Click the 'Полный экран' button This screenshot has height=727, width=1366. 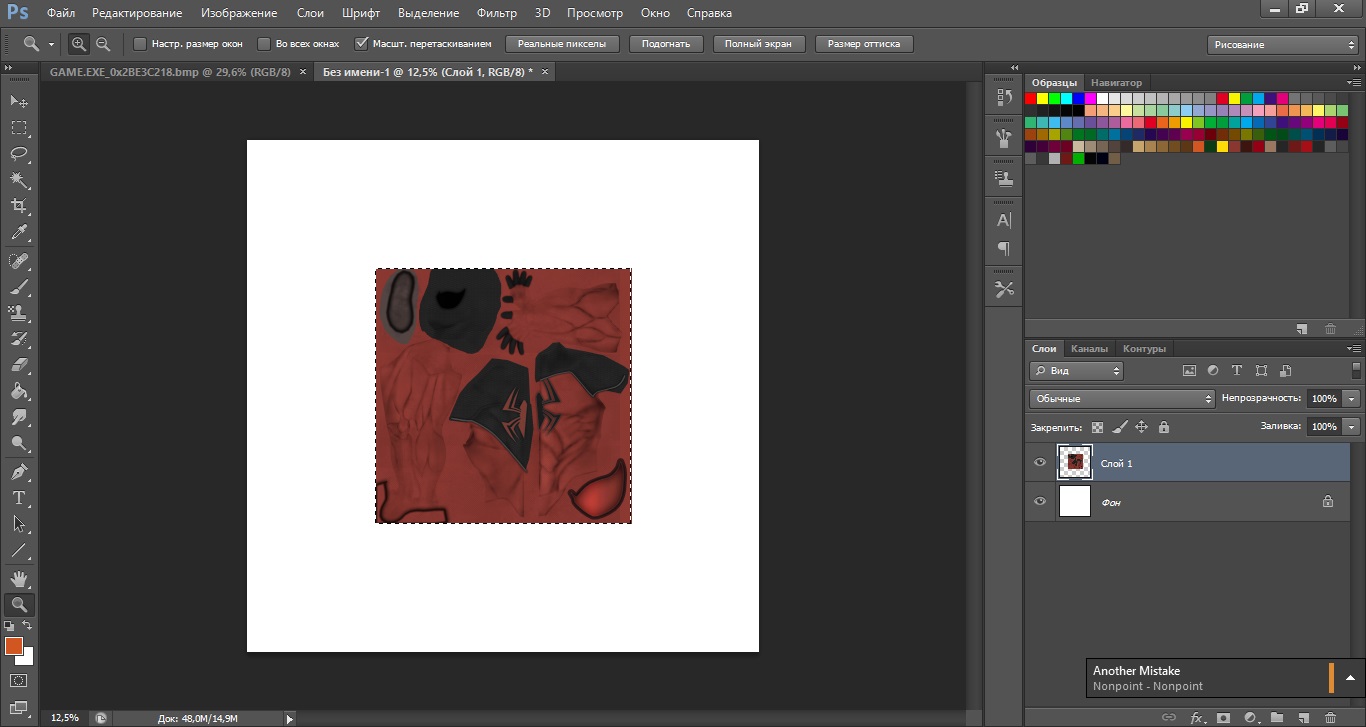point(758,44)
